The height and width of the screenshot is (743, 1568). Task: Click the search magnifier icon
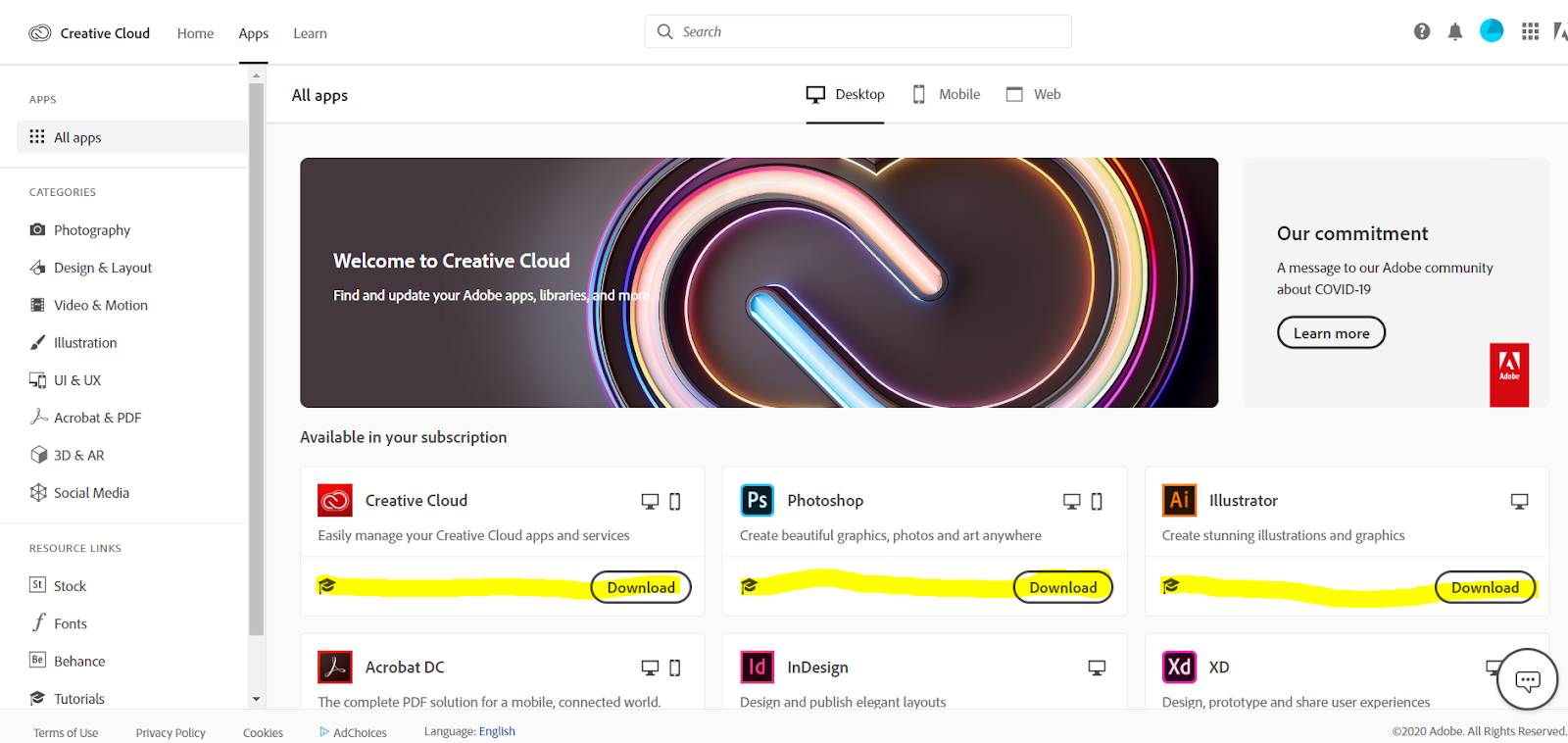(665, 31)
